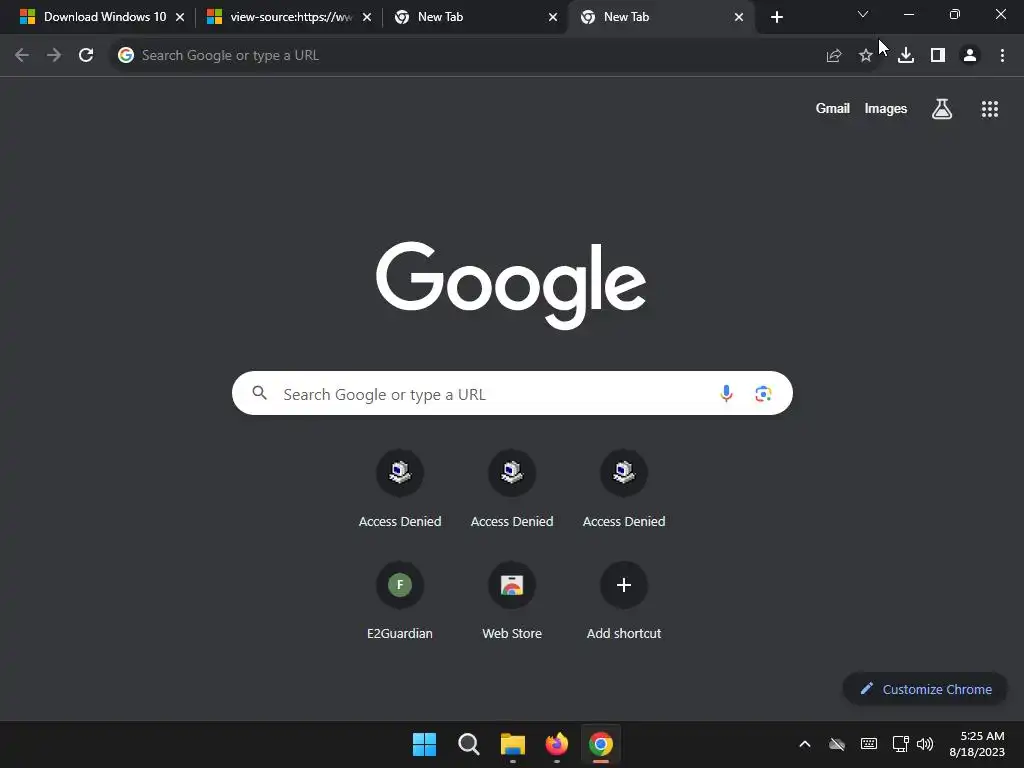
Task: Click the browser Back arrow
Action: pos(22,56)
